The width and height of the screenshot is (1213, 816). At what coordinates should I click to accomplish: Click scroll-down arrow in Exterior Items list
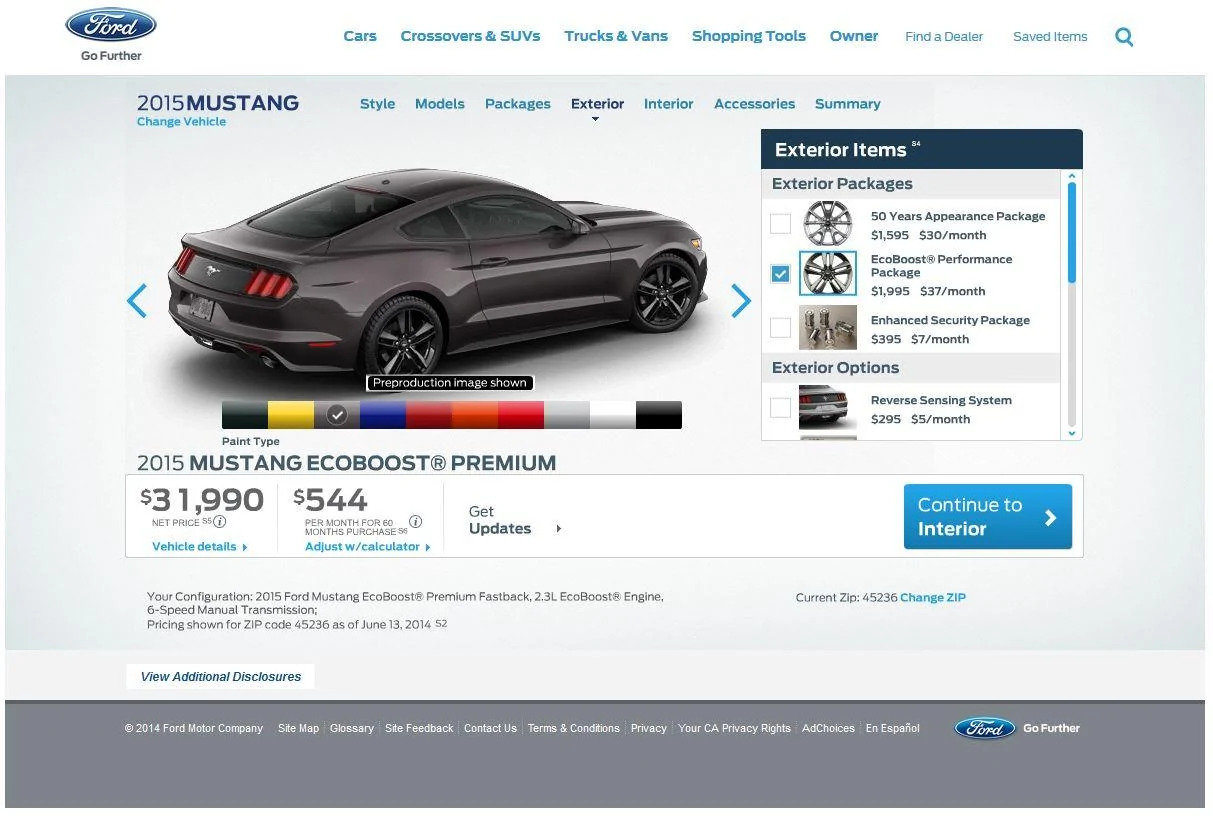point(1072,433)
